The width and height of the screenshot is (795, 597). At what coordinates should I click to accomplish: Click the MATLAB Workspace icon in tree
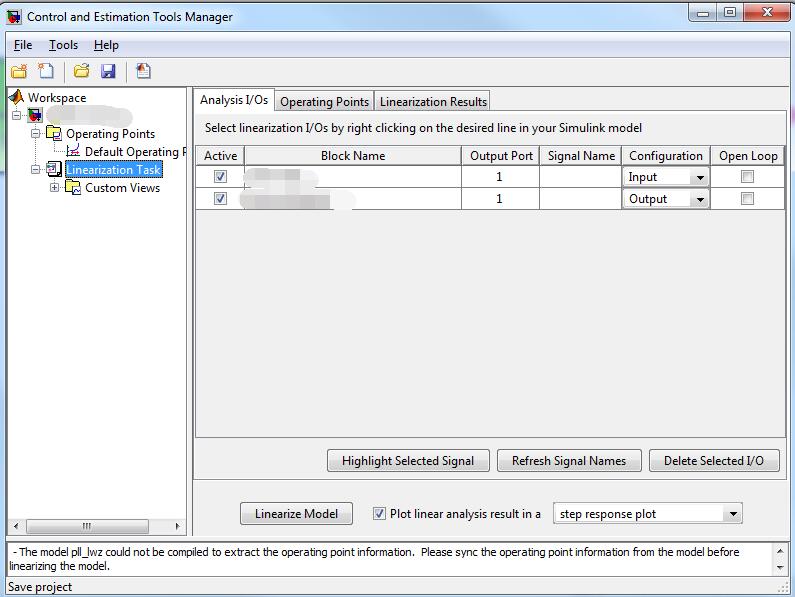[x=17, y=97]
